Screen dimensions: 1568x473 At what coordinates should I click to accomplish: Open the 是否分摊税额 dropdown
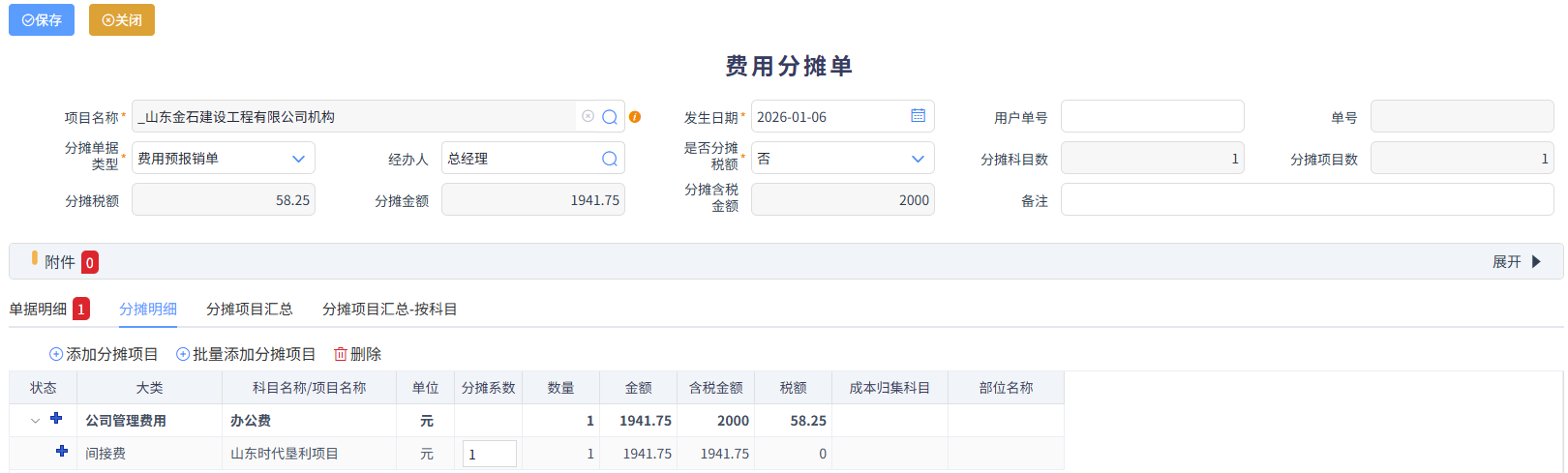pos(918,159)
